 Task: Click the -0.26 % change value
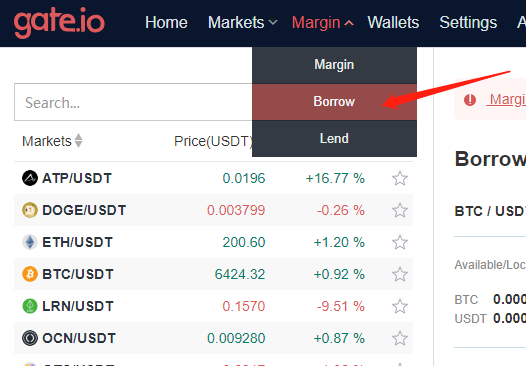(x=341, y=210)
